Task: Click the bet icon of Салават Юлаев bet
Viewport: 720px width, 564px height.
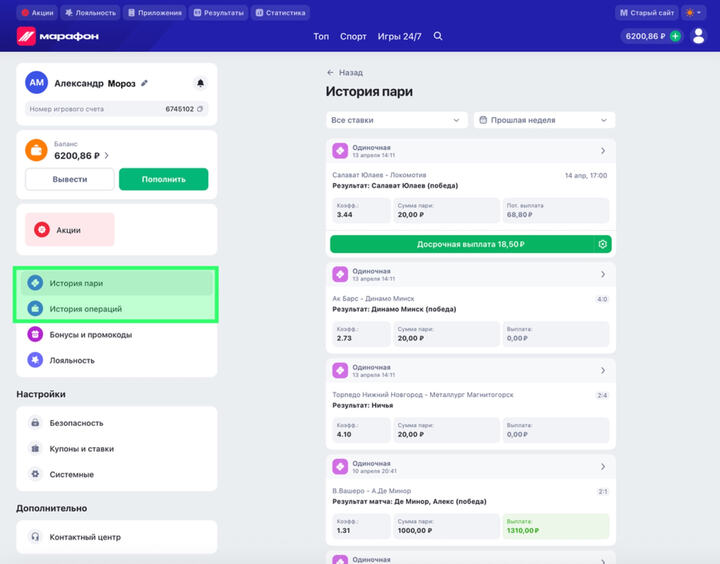Action: pos(340,151)
